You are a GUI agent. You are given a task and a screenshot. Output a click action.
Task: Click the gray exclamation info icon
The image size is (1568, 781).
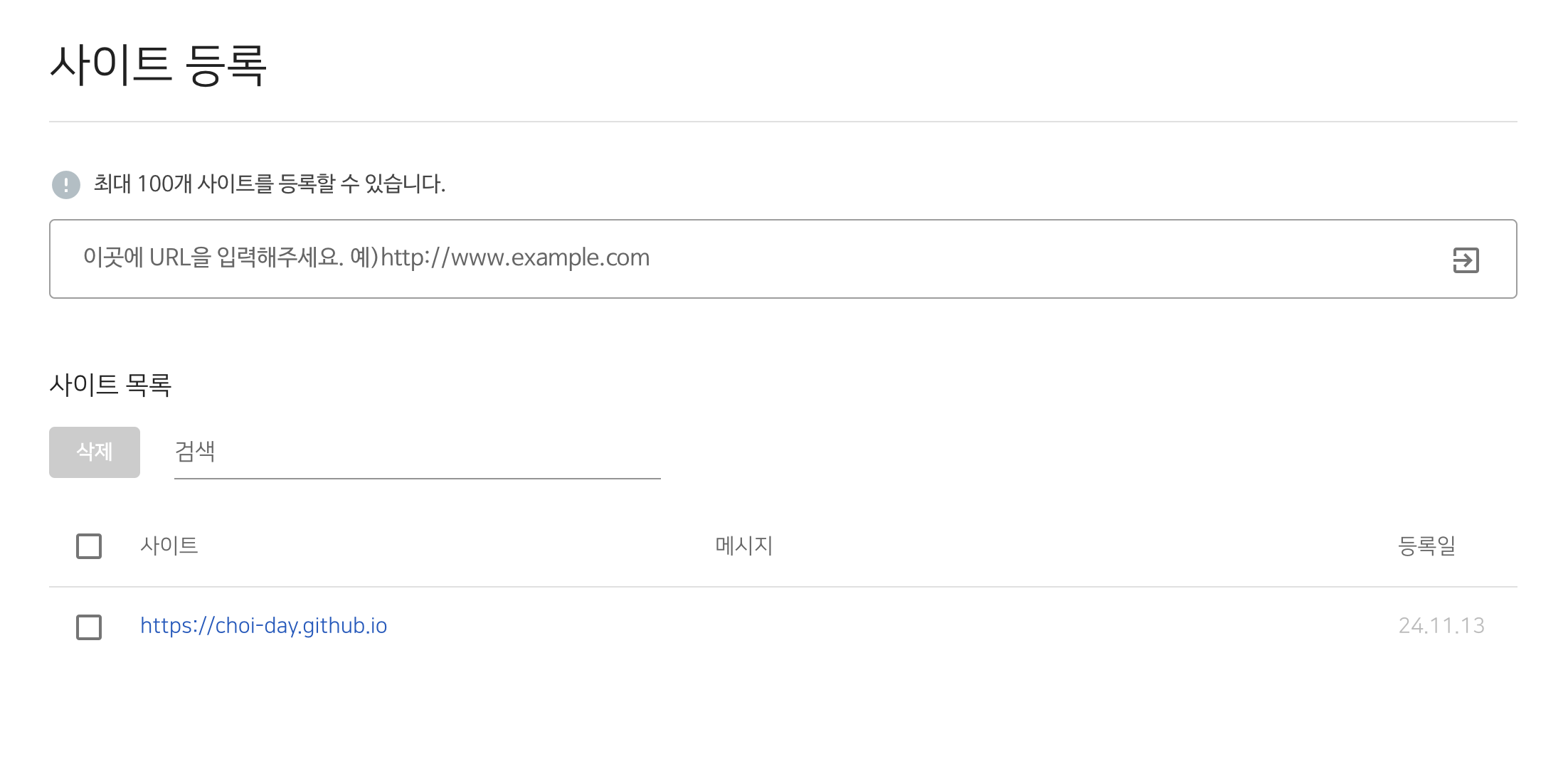coord(66,185)
